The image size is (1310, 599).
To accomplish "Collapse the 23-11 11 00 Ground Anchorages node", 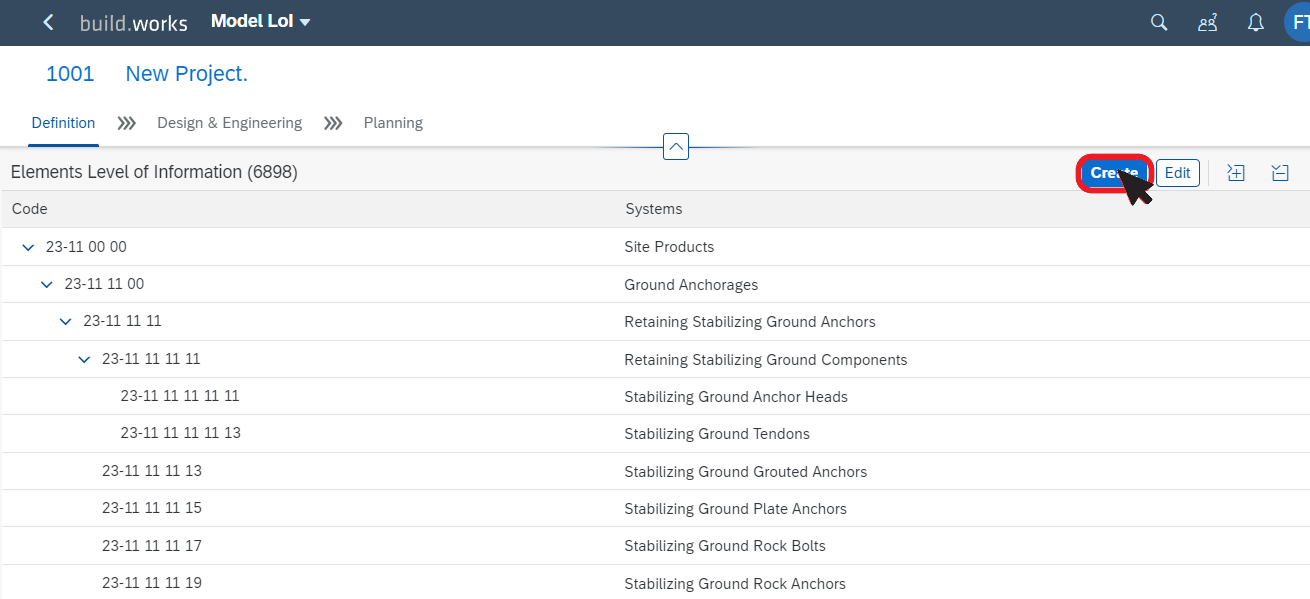I will 46,284.
